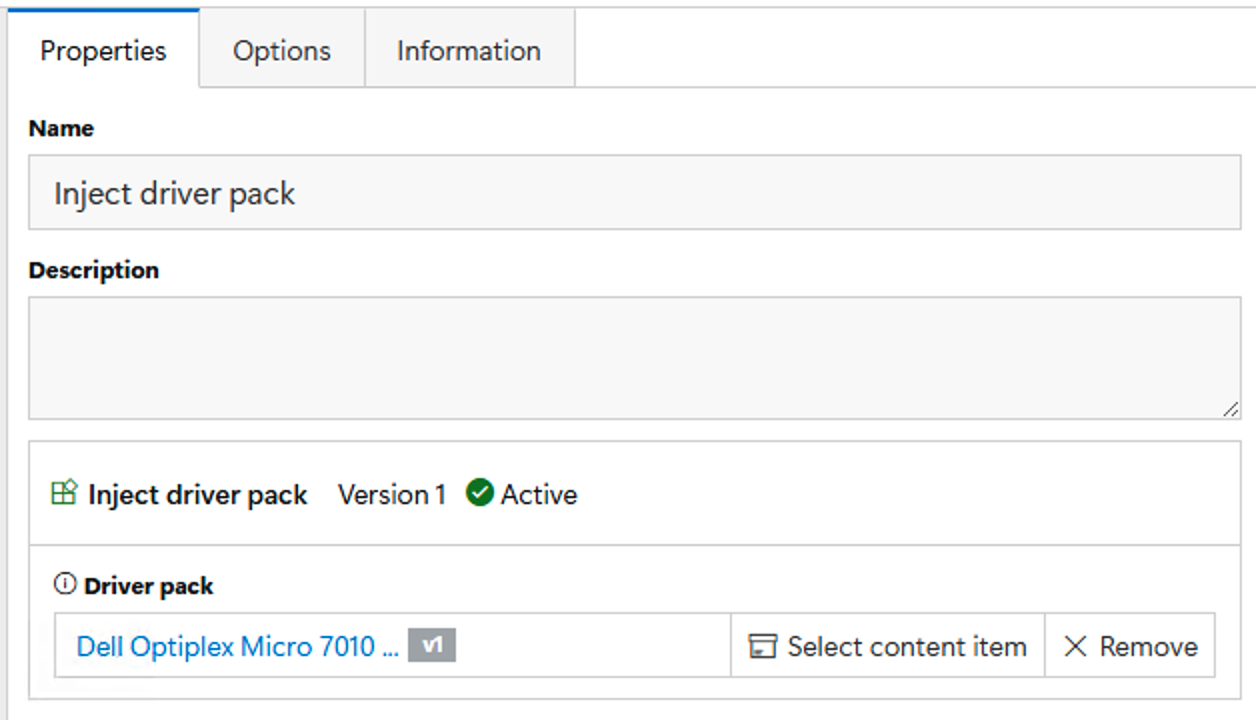Click the Version 1 text
1256x720 pixels.
(x=391, y=494)
